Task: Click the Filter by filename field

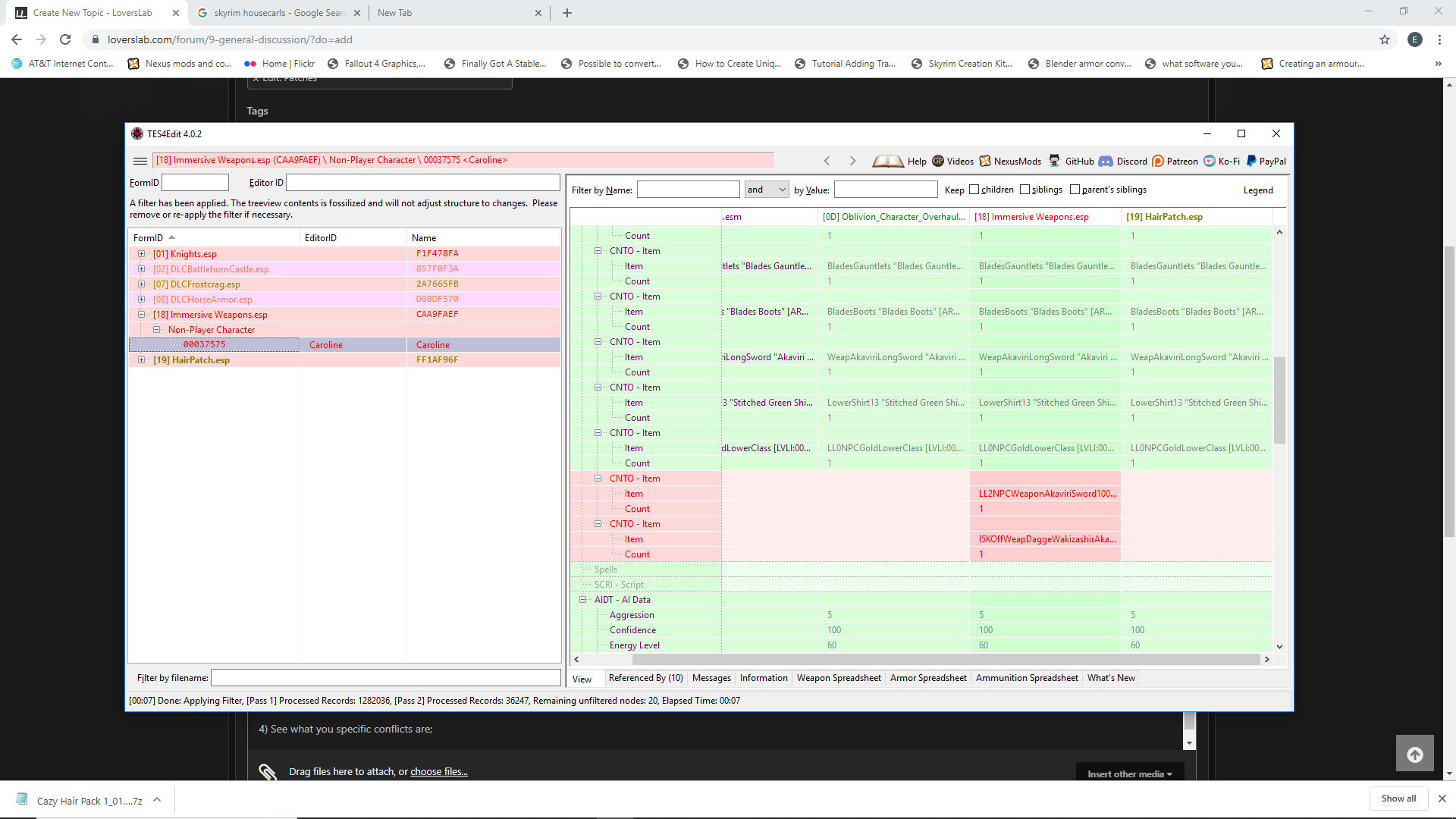Action: pyautogui.click(x=385, y=678)
